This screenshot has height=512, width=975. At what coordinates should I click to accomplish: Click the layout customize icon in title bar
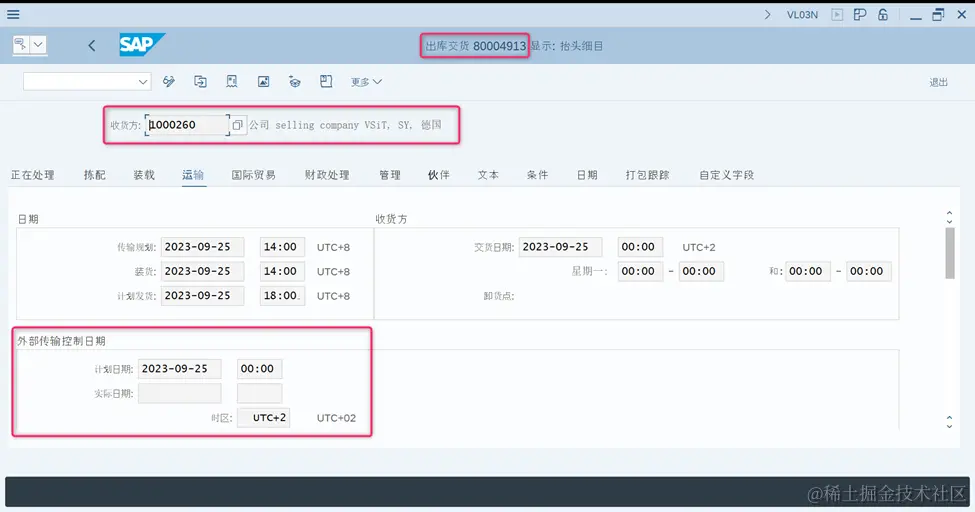[x=860, y=15]
